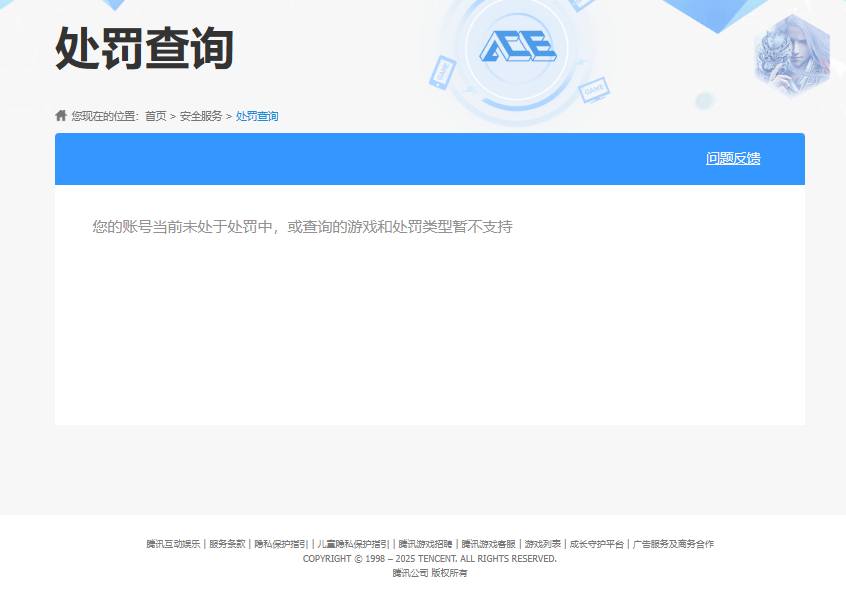Viewport: 846px width, 590px height.
Task: Click the home icon in breadcrumb
Action: [60, 115]
